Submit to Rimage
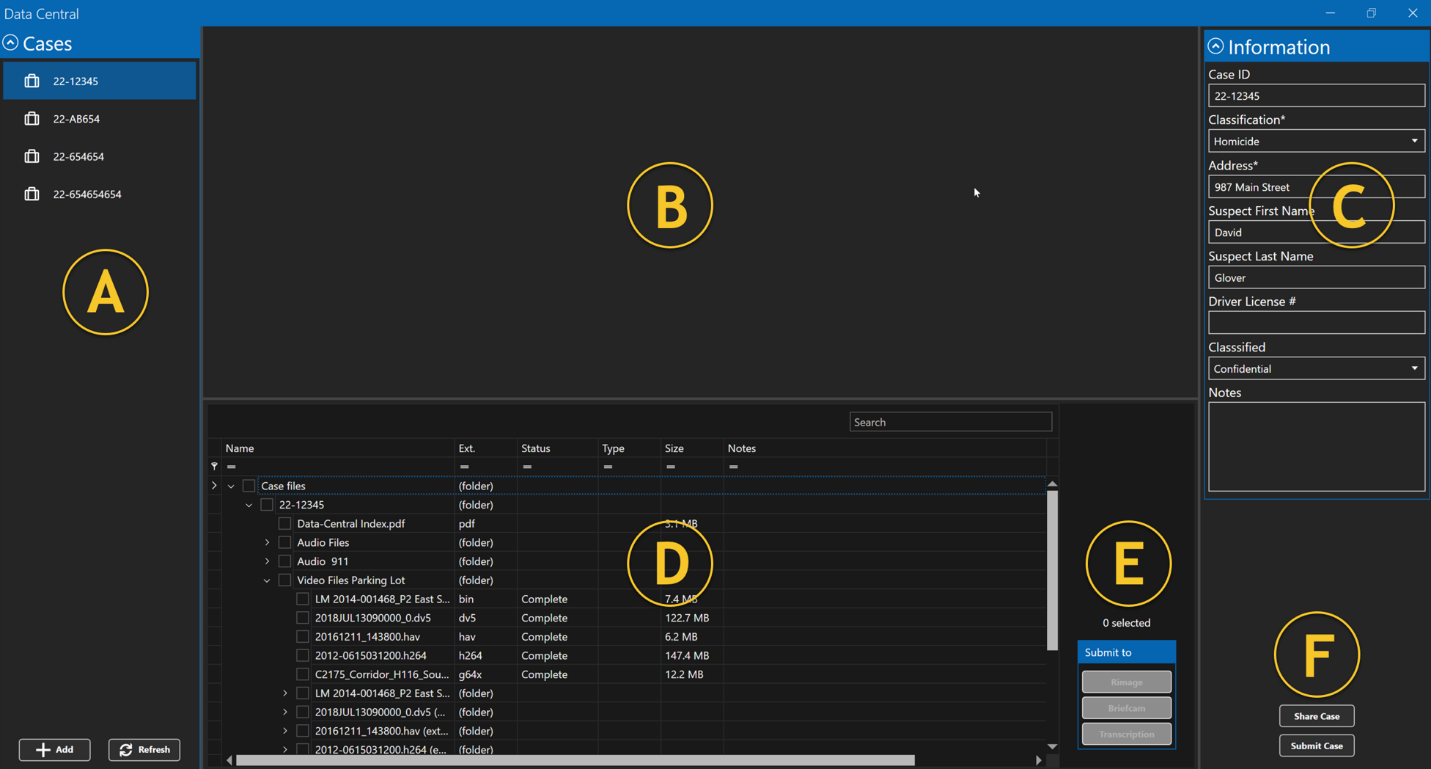1431x769 pixels. [1127, 682]
